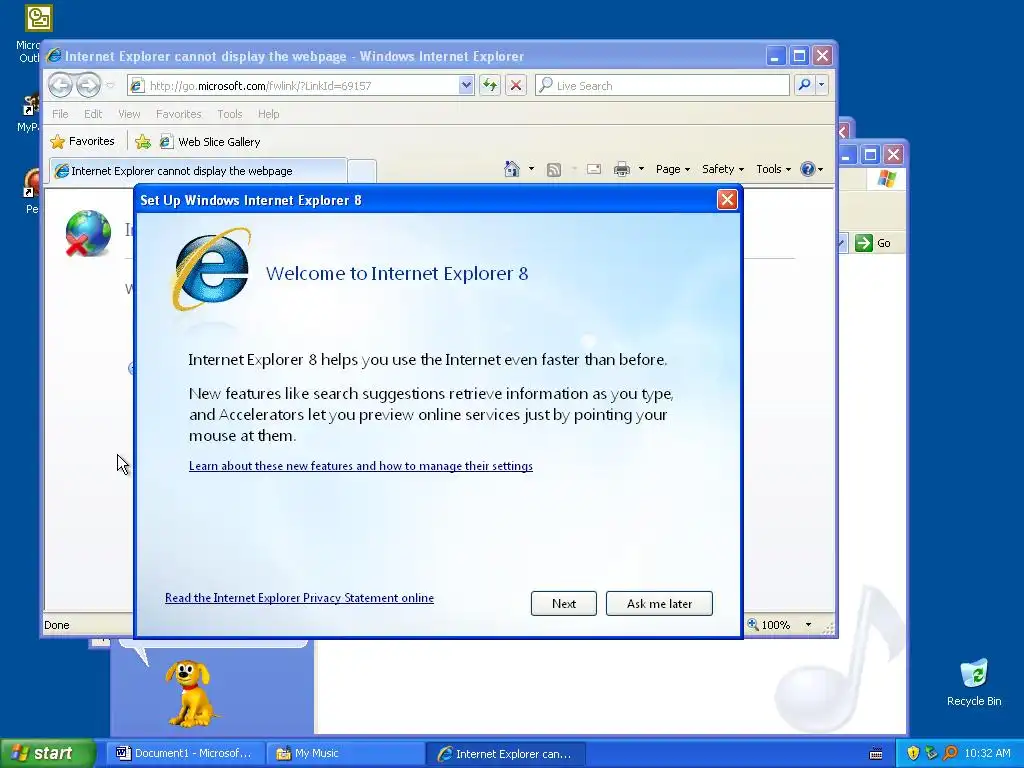Click the search companion dog character
The height and width of the screenshot is (768, 1024).
189,693
